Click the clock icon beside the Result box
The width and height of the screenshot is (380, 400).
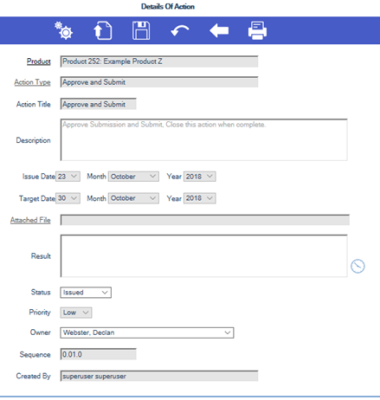point(358,266)
